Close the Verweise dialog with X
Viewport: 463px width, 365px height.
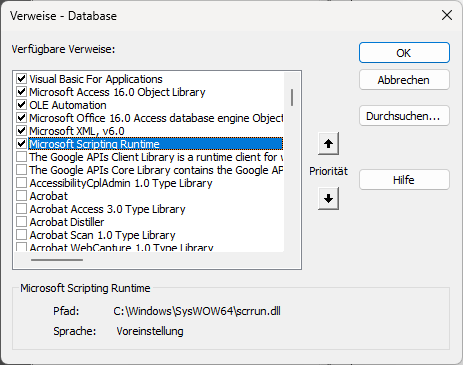pos(447,15)
